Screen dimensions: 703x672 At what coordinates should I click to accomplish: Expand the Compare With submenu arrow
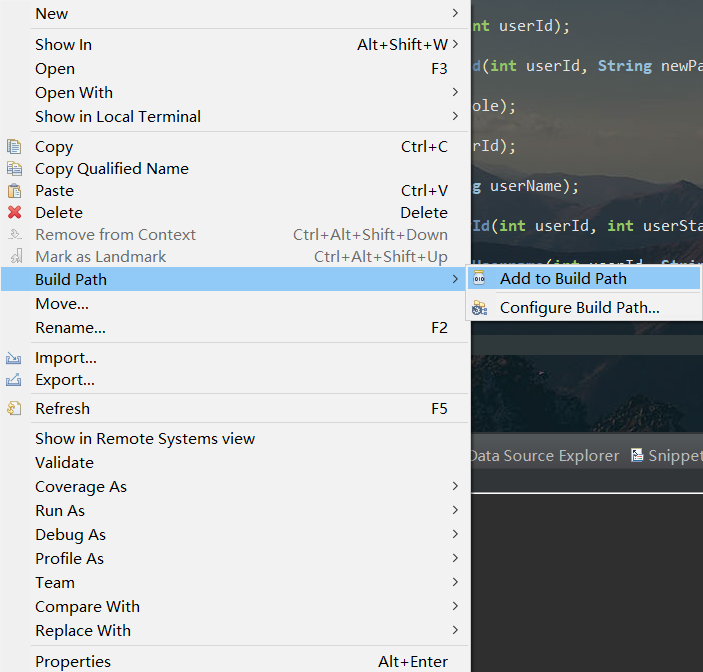(x=455, y=606)
